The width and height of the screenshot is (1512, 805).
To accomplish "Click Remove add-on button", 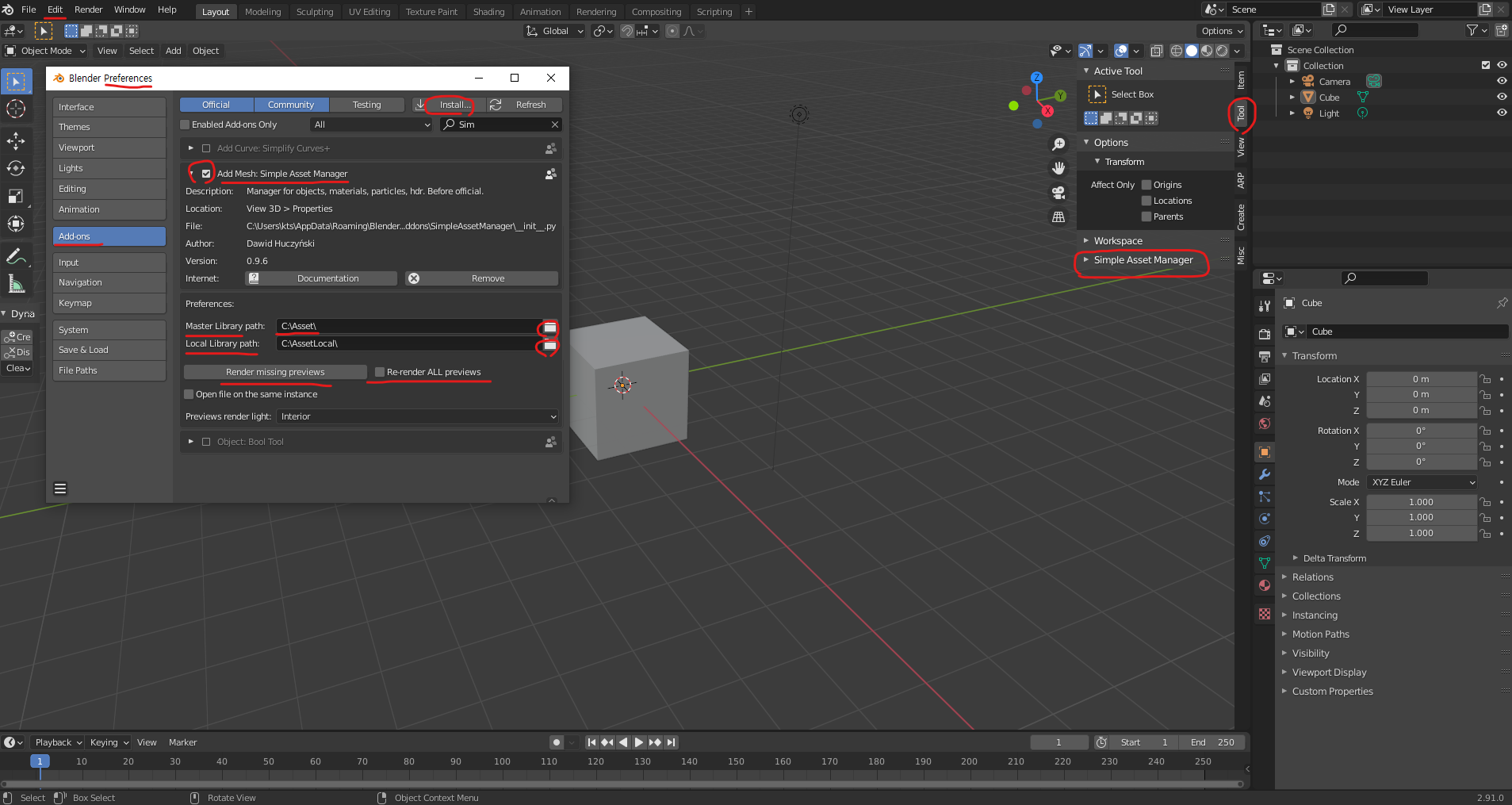I will coord(482,278).
